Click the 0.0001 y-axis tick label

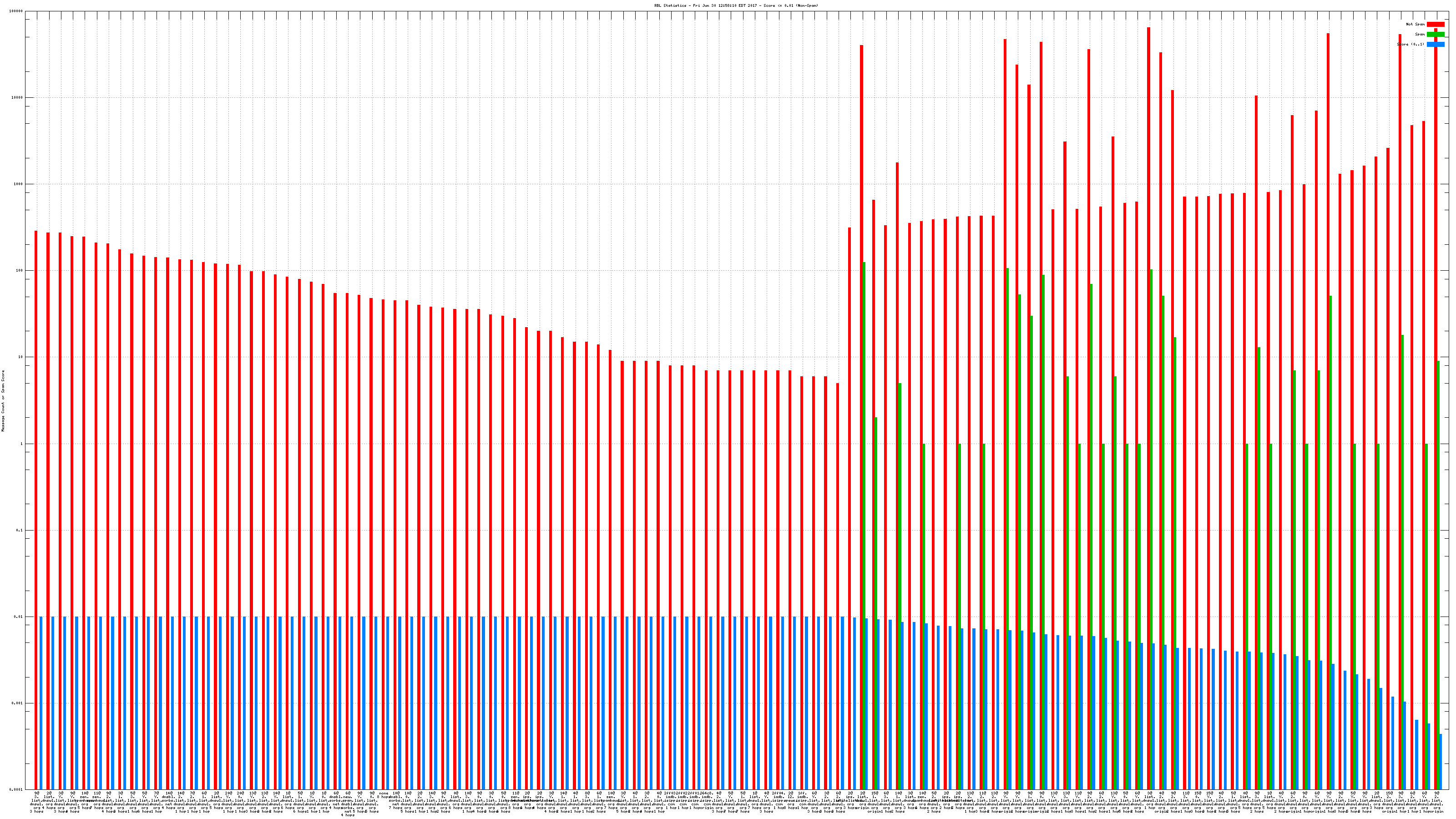click(x=17, y=789)
